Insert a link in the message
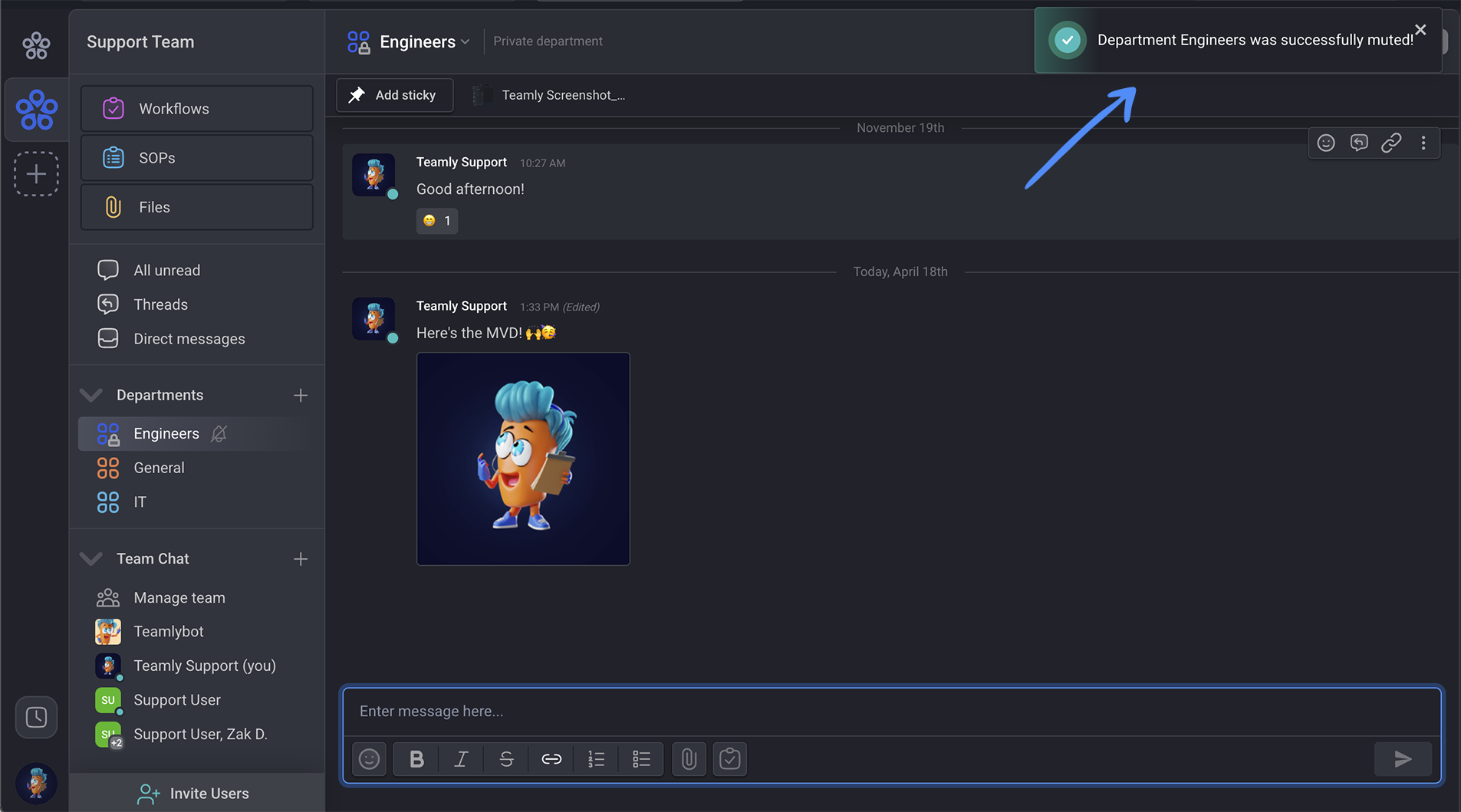The image size is (1461, 812). point(551,759)
